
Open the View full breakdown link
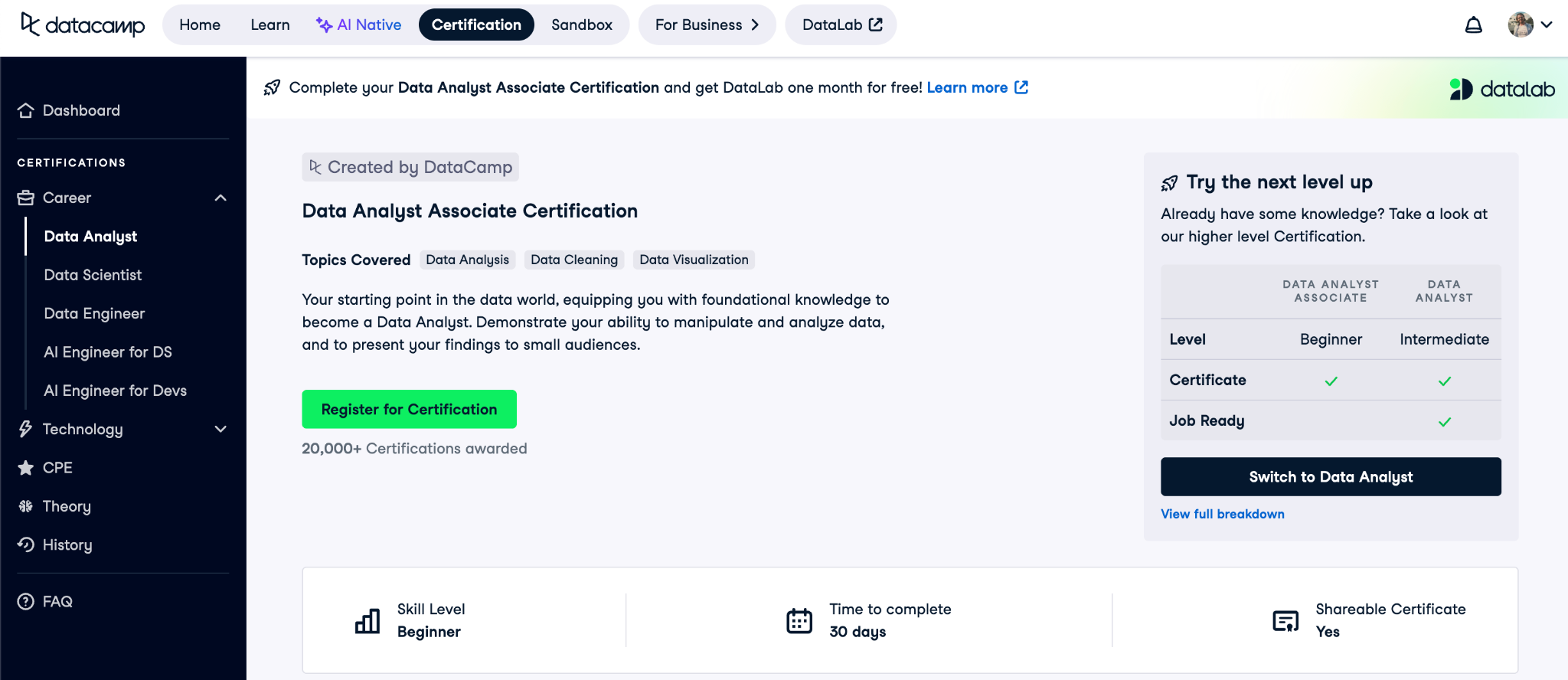pyautogui.click(x=1222, y=514)
